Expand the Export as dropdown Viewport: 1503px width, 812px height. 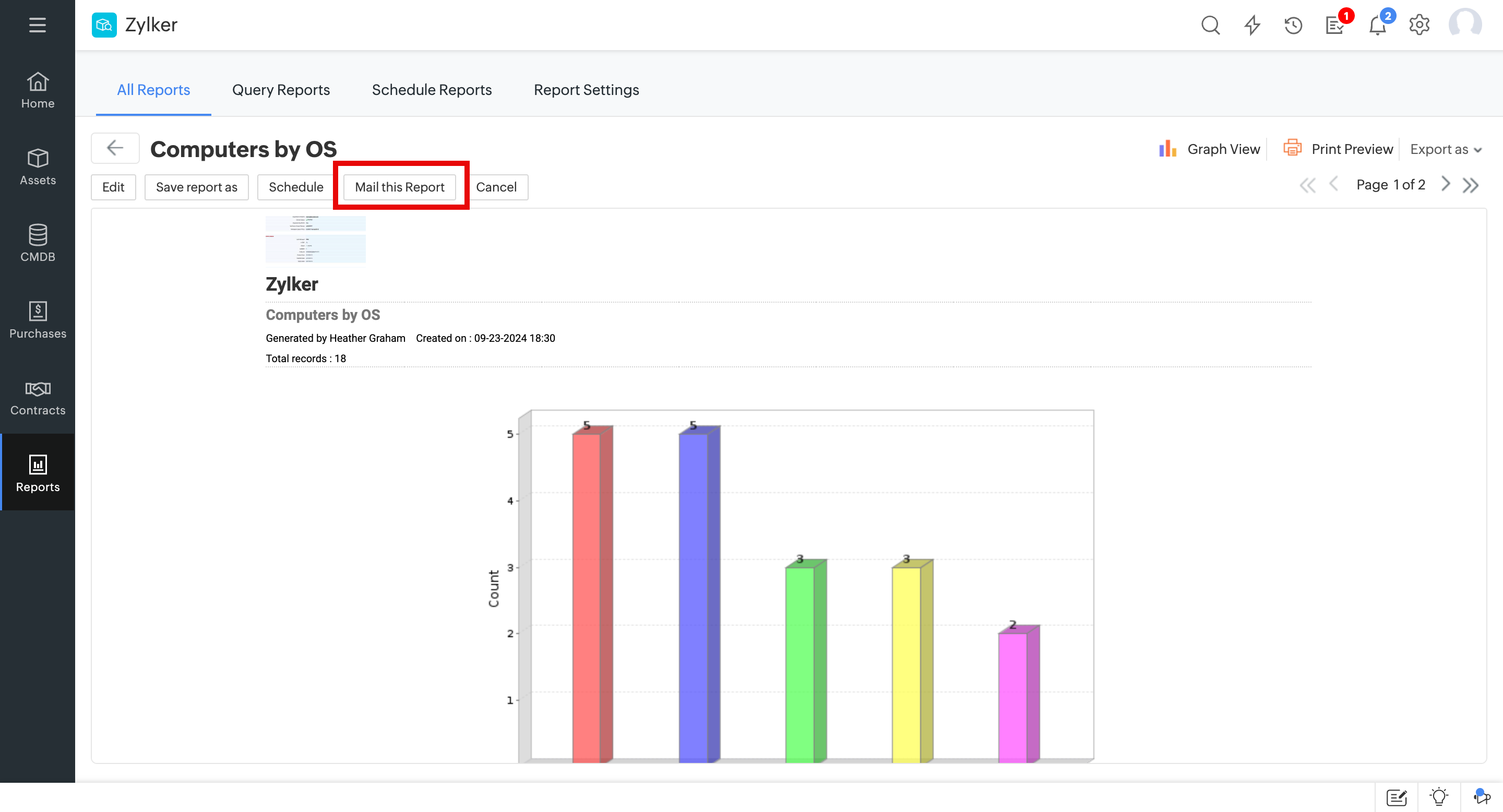pyautogui.click(x=1445, y=149)
